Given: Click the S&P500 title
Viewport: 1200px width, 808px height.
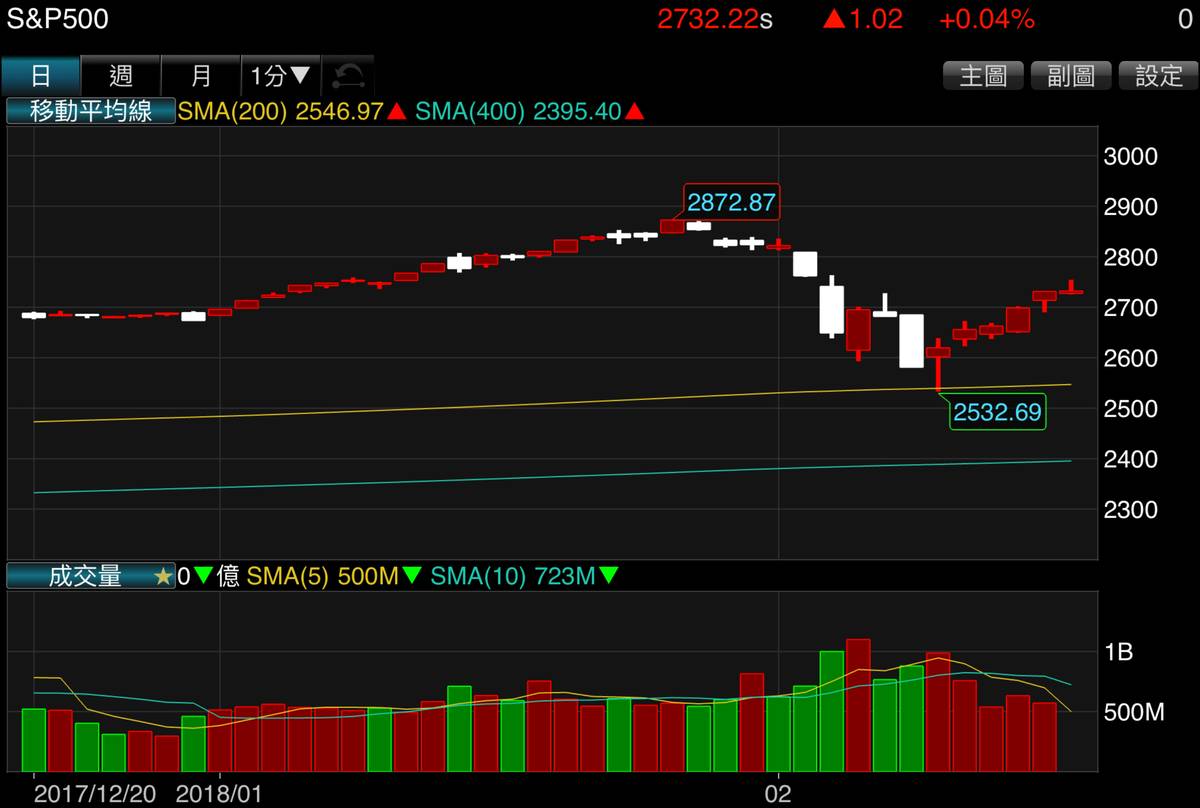Looking at the screenshot, I should coord(55,19).
